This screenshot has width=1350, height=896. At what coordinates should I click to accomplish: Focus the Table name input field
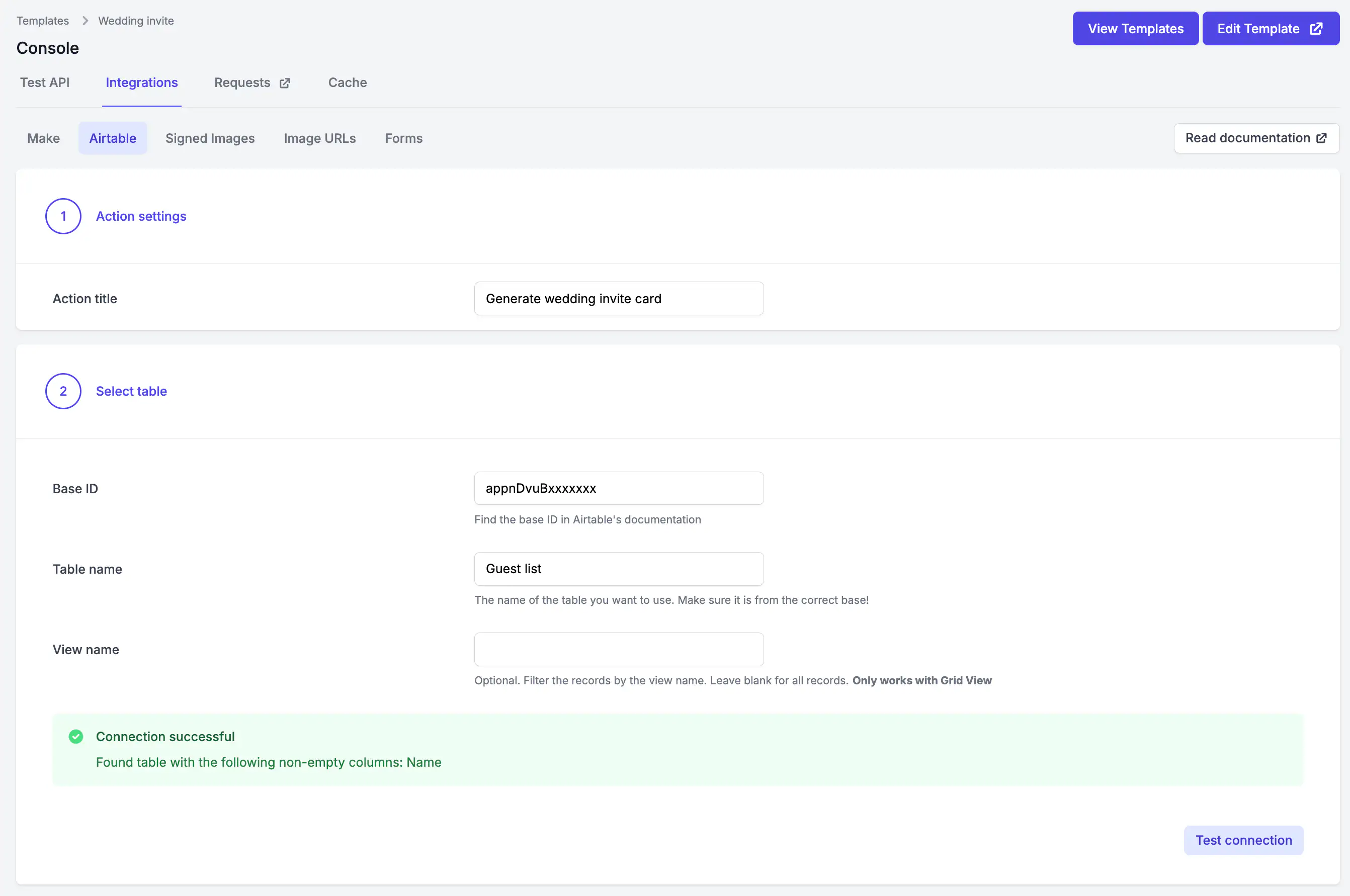(619, 569)
